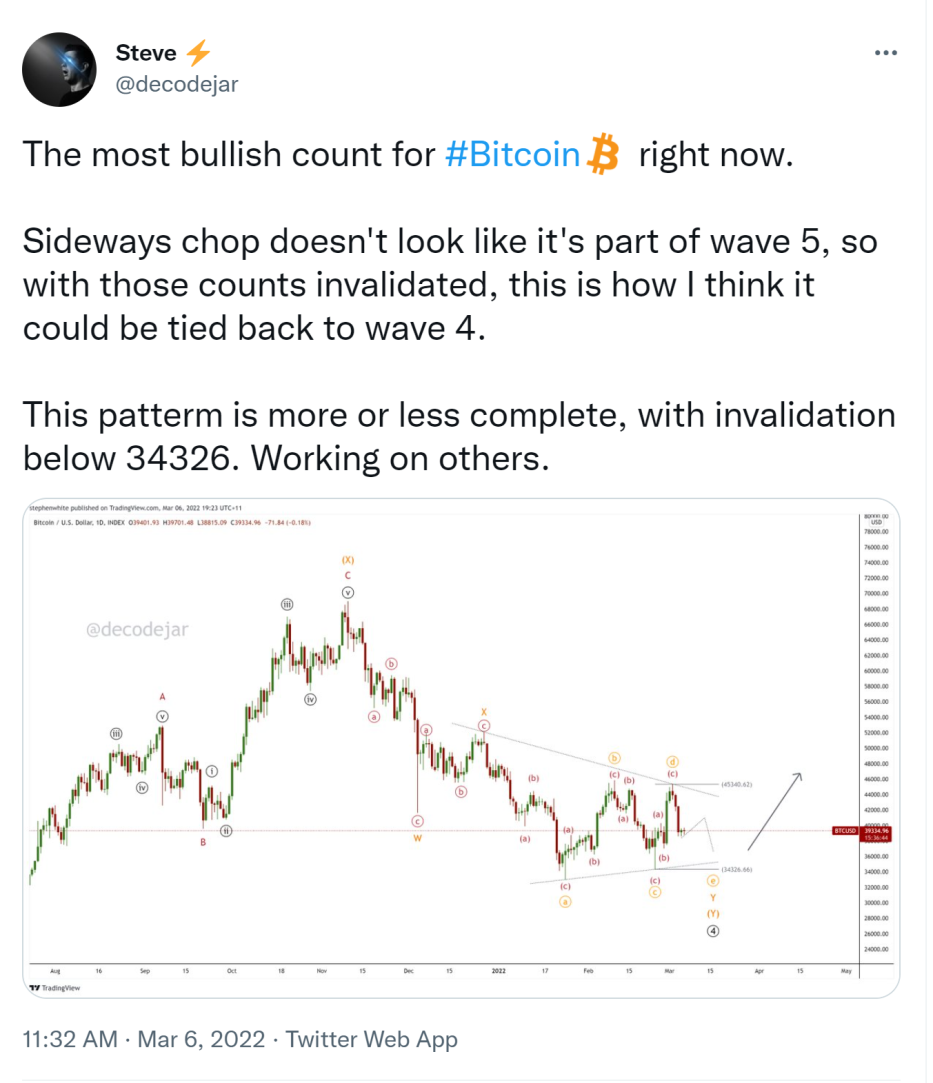Click the @decodejar watermark in the chart
The height and width of the screenshot is (1083, 933).
[137, 629]
